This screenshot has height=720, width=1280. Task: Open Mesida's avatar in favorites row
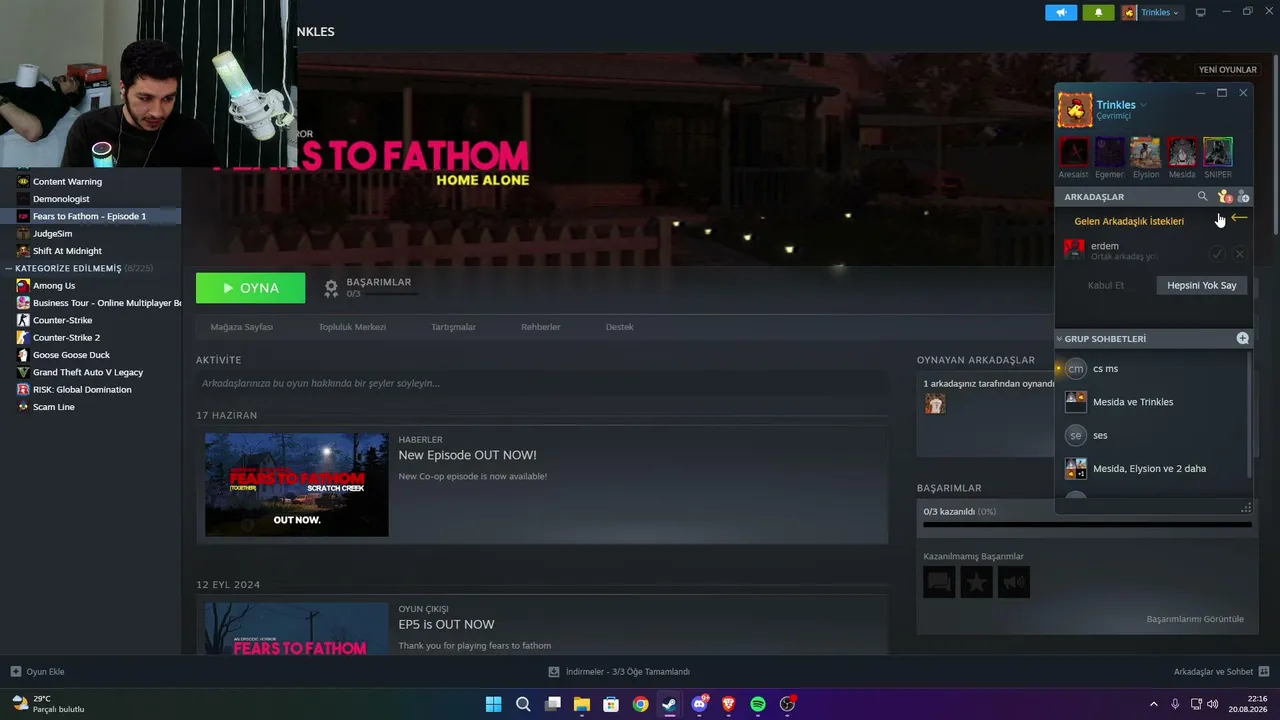tap(1182, 152)
